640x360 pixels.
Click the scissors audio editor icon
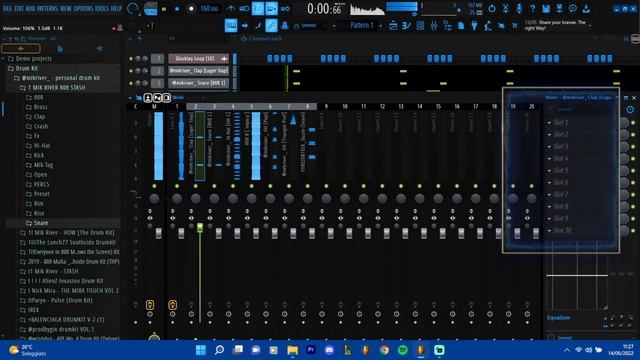coord(505,8)
